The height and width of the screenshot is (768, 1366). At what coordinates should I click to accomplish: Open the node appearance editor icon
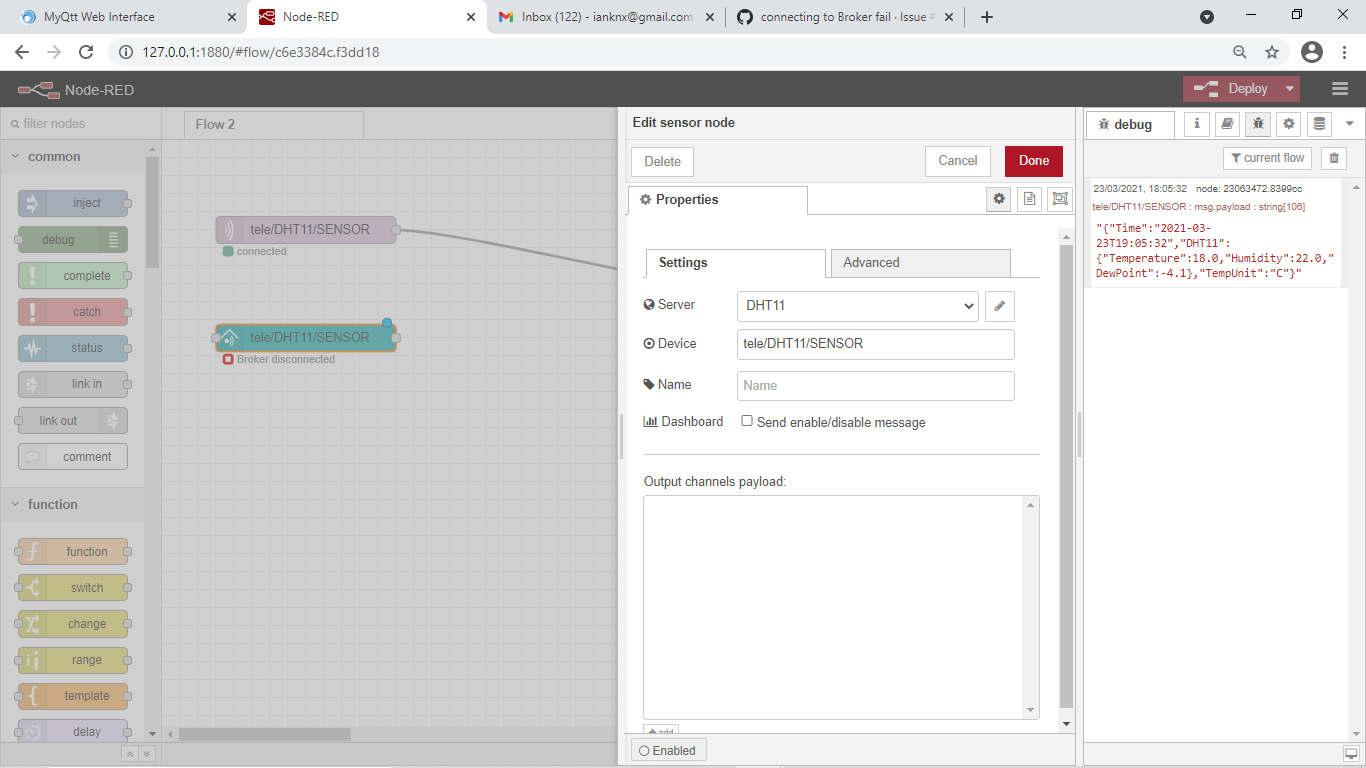coord(1060,199)
